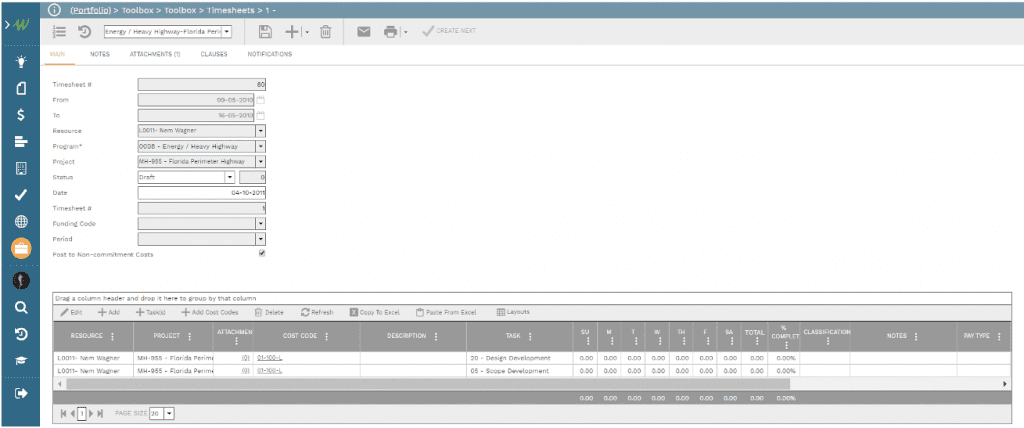
Task: Switch to the Attachments (1) tab
Action: (x=155, y=54)
